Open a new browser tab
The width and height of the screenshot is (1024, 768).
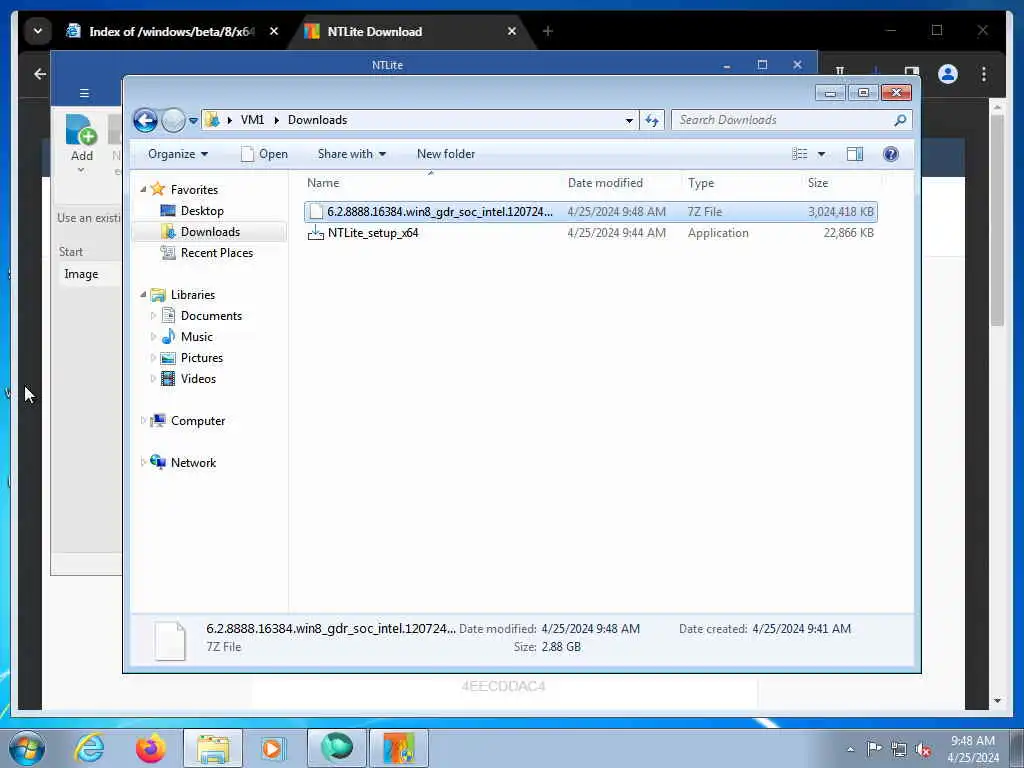click(x=547, y=31)
